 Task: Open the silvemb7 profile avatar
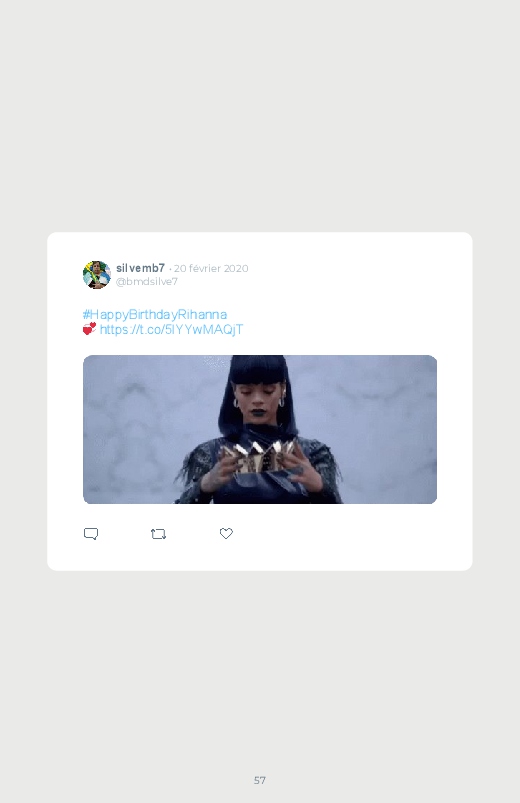coord(97,275)
